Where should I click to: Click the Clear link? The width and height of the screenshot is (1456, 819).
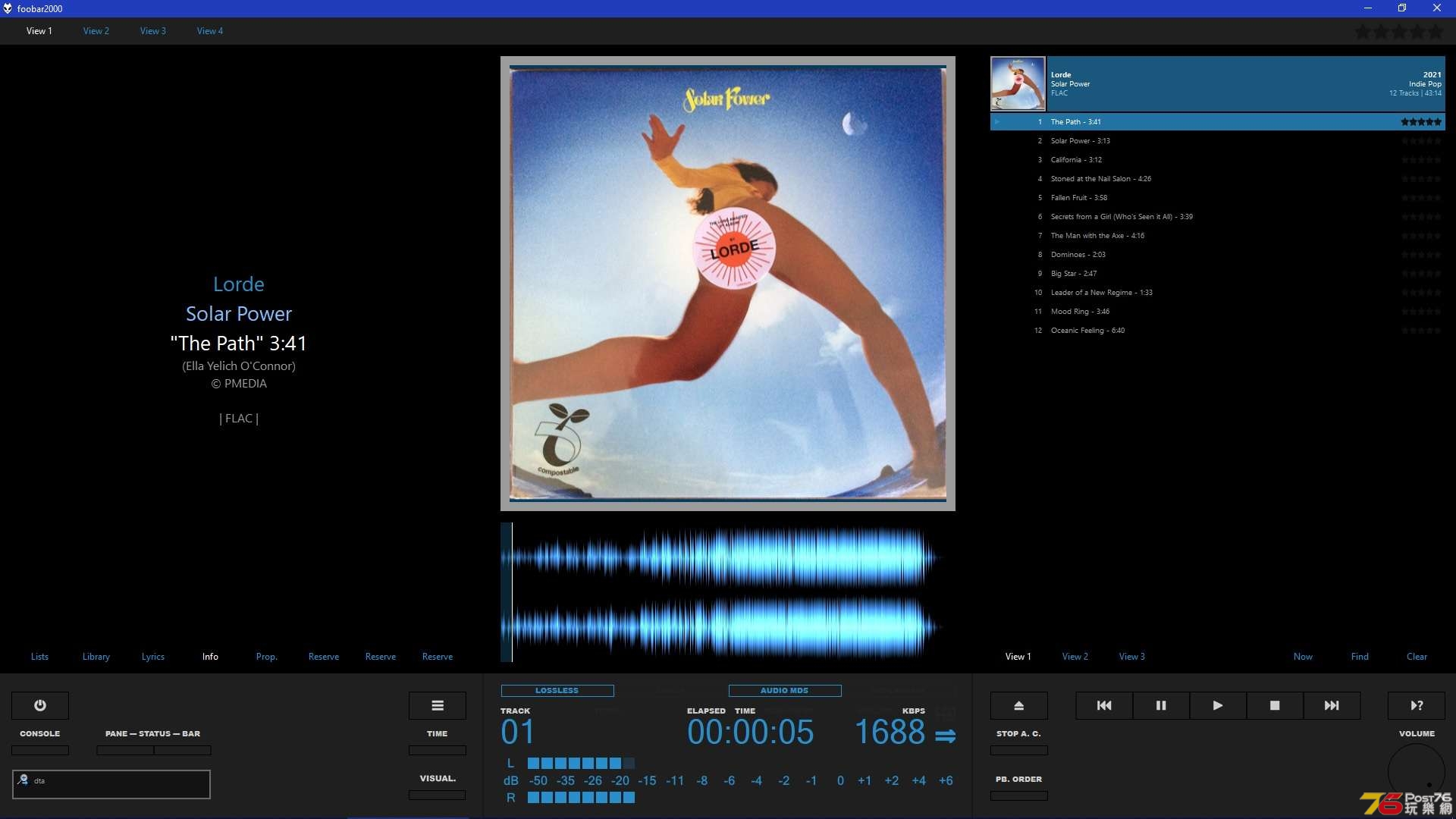coord(1417,657)
